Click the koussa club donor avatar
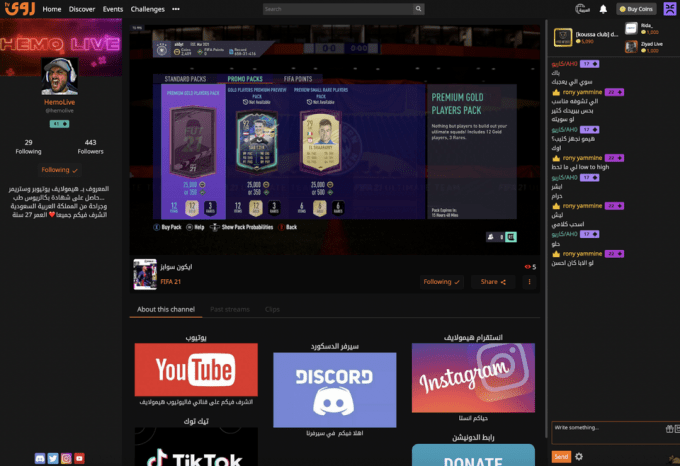This screenshot has height=466, width=680. 563,37
